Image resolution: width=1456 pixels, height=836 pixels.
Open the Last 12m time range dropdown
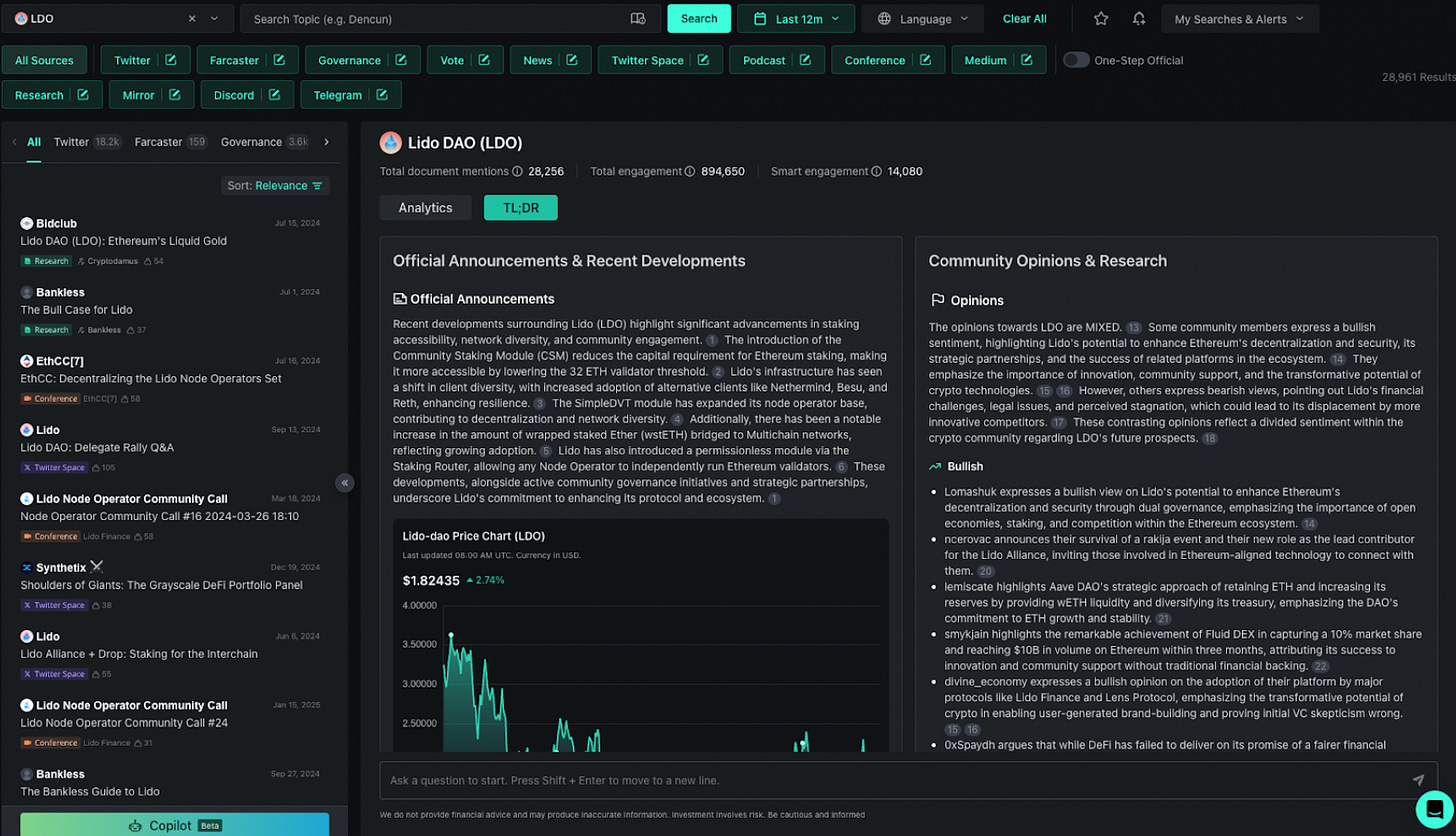pyautogui.click(x=796, y=19)
